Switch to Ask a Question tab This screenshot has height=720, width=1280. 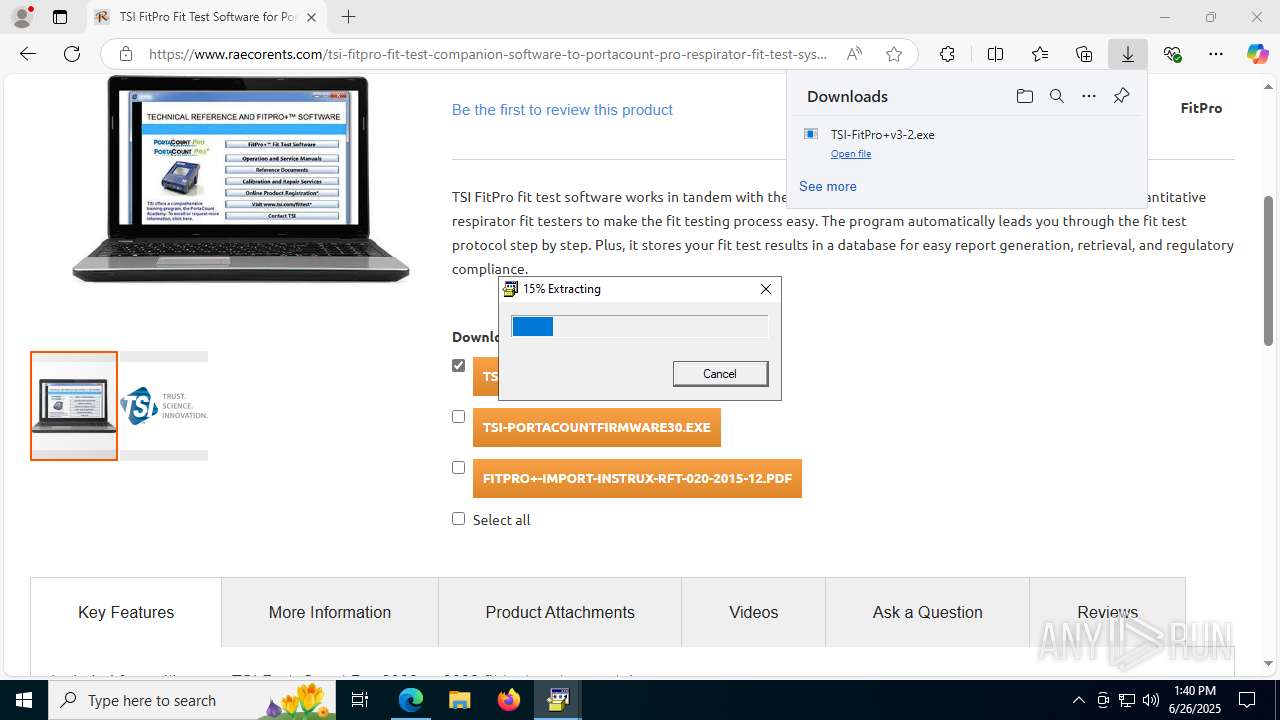point(928,612)
